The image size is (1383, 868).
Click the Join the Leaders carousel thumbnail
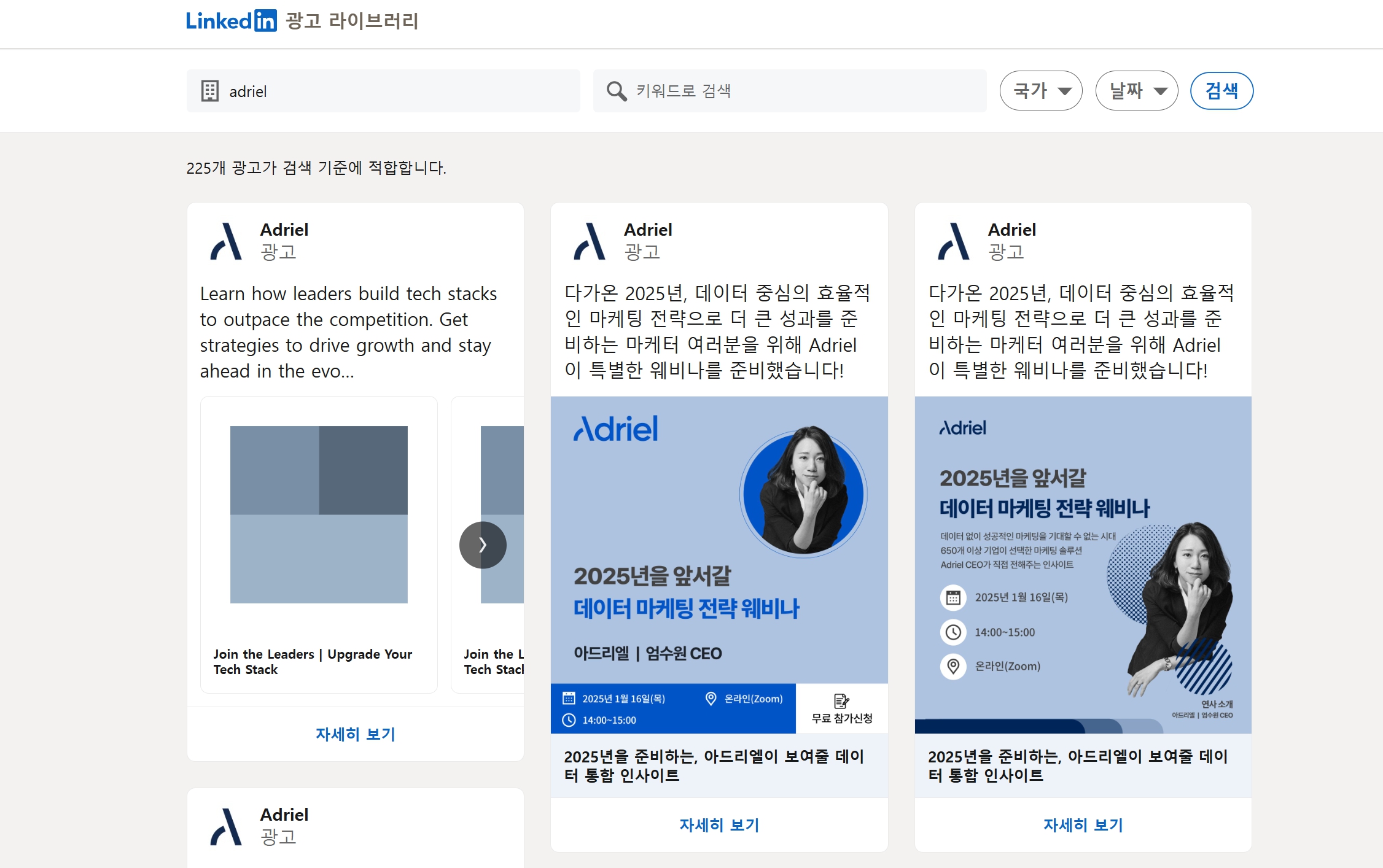click(x=318, y=513)
